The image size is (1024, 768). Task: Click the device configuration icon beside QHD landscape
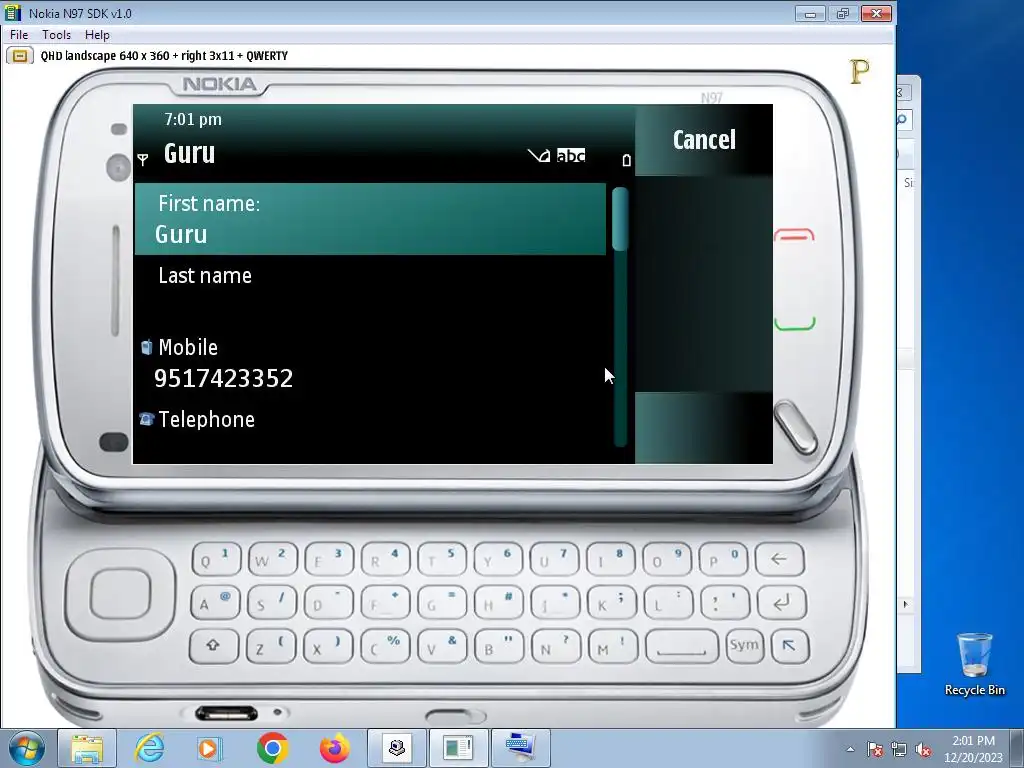tap(20, 56)
